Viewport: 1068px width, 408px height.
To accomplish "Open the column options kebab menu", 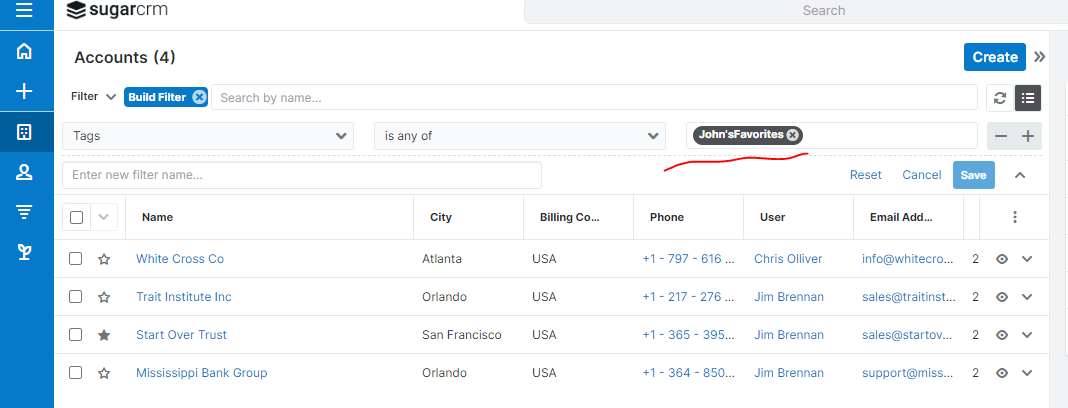I will point(1015,217).
